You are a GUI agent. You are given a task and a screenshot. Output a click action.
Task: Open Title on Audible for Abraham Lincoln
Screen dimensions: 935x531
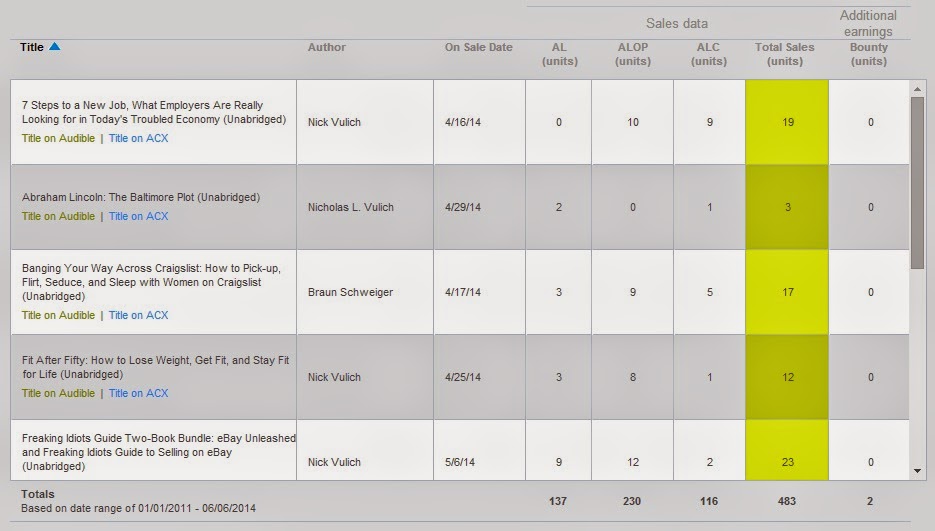(58, 216)
